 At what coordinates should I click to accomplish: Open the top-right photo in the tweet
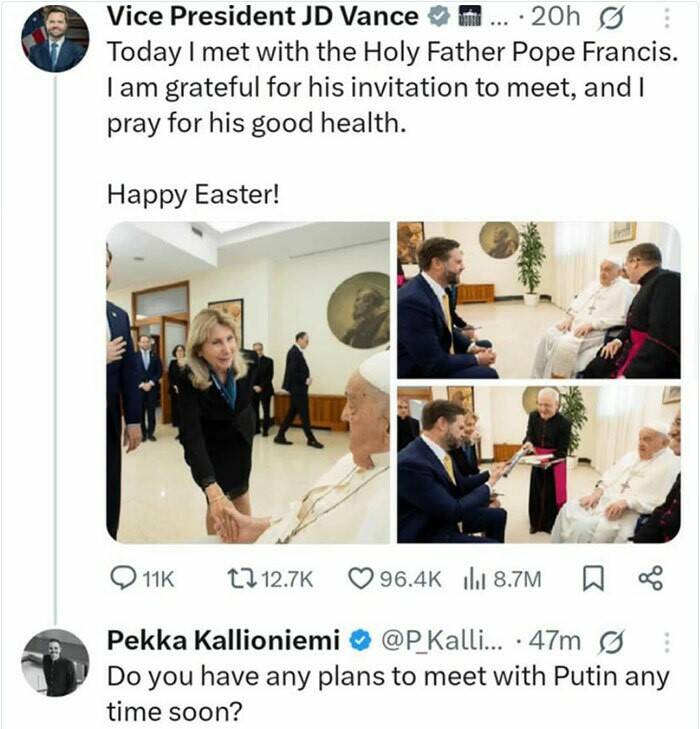point(538,299)
